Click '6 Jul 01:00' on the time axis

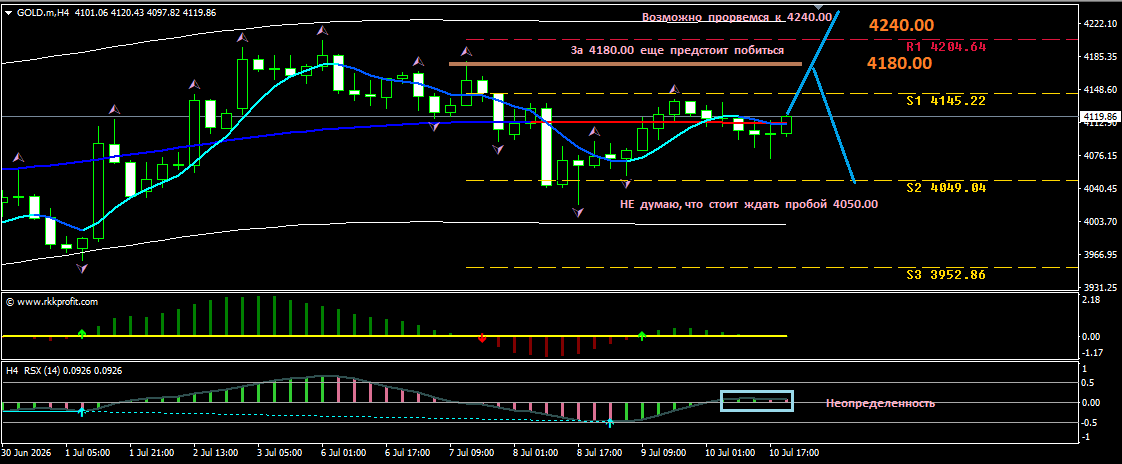(x=344, y=453)
